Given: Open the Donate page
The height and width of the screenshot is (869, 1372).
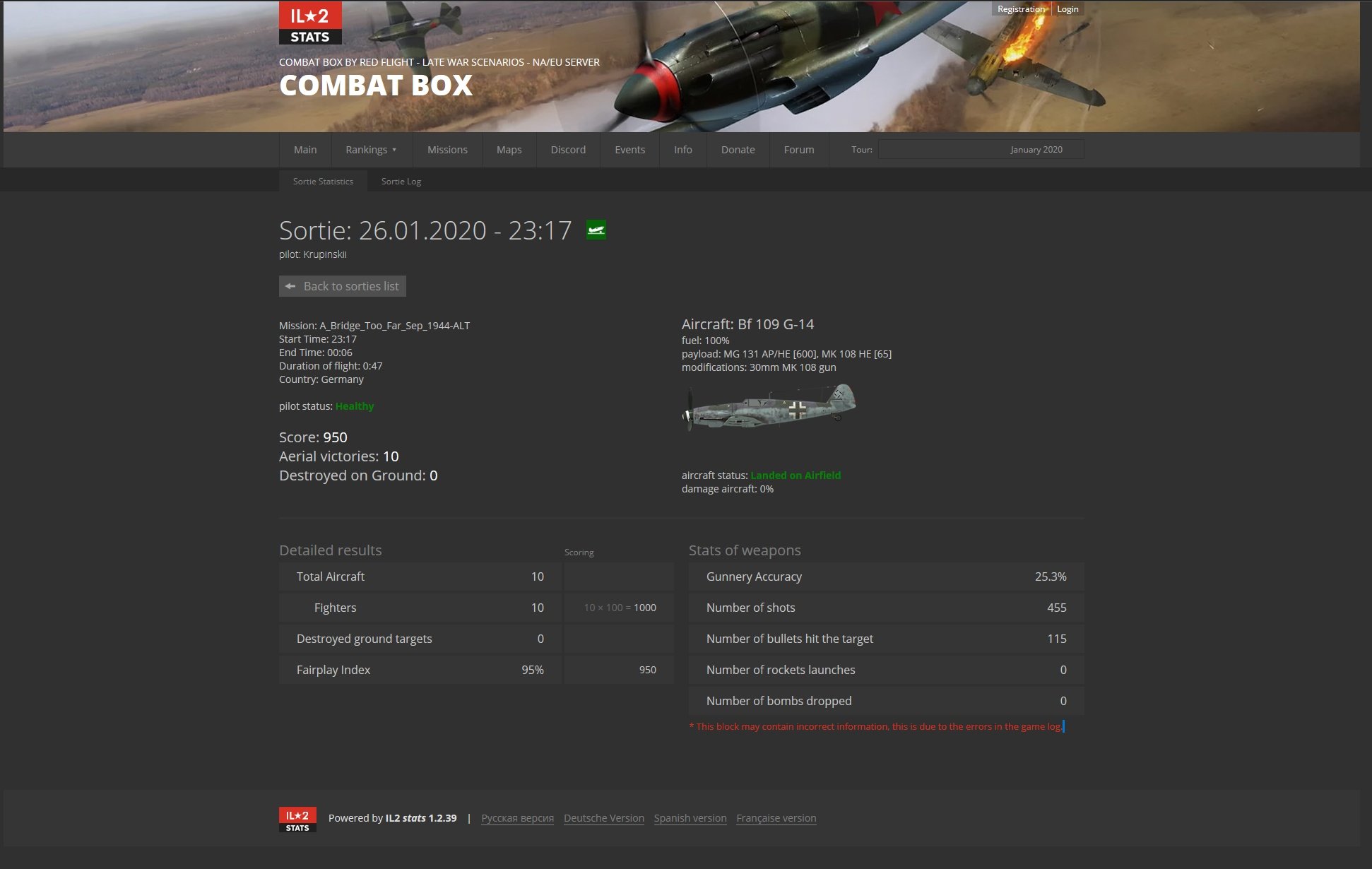Looking at the screenshot, I should pos(738,150).
